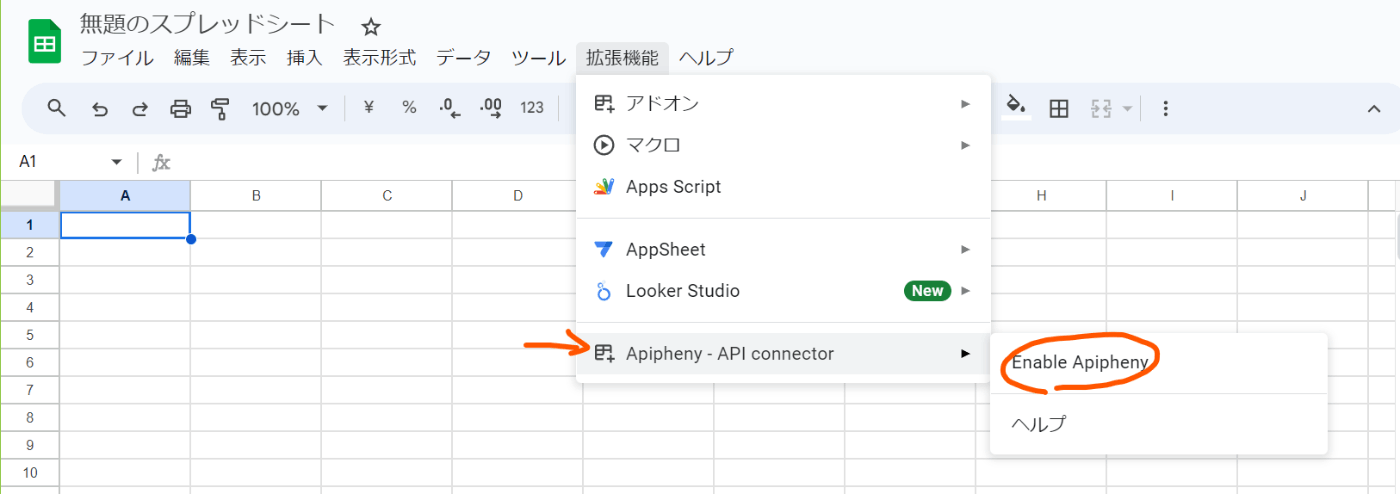The width and height of the screenshot is (1400, 494).
Task: Select the paint format roller icon
Action: 221,108
